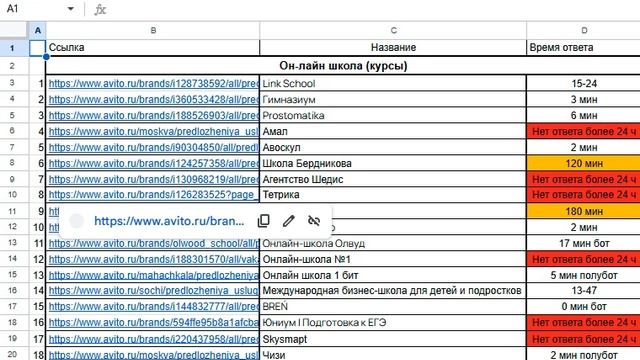Remove link icon in hyperlink popup
The image size is (640, 360).
pyautogui.click(x=314, y=221)
